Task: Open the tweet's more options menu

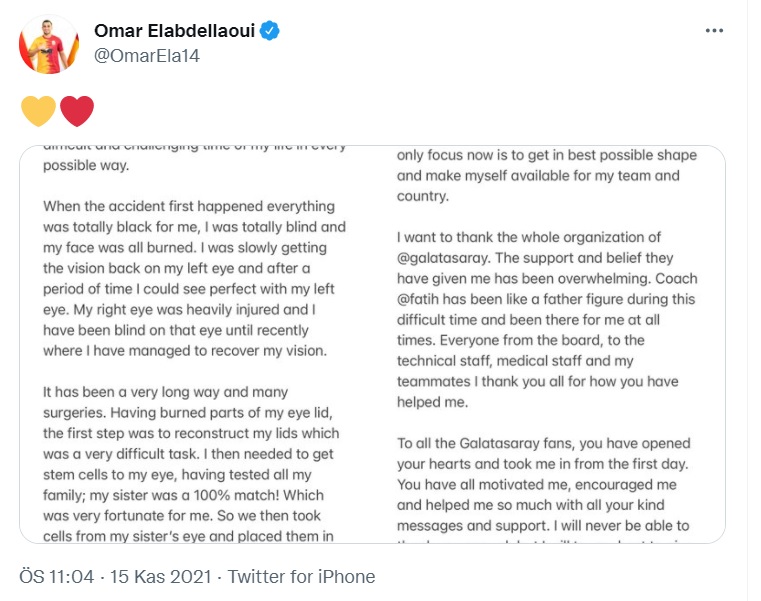Action: [713, 31]
